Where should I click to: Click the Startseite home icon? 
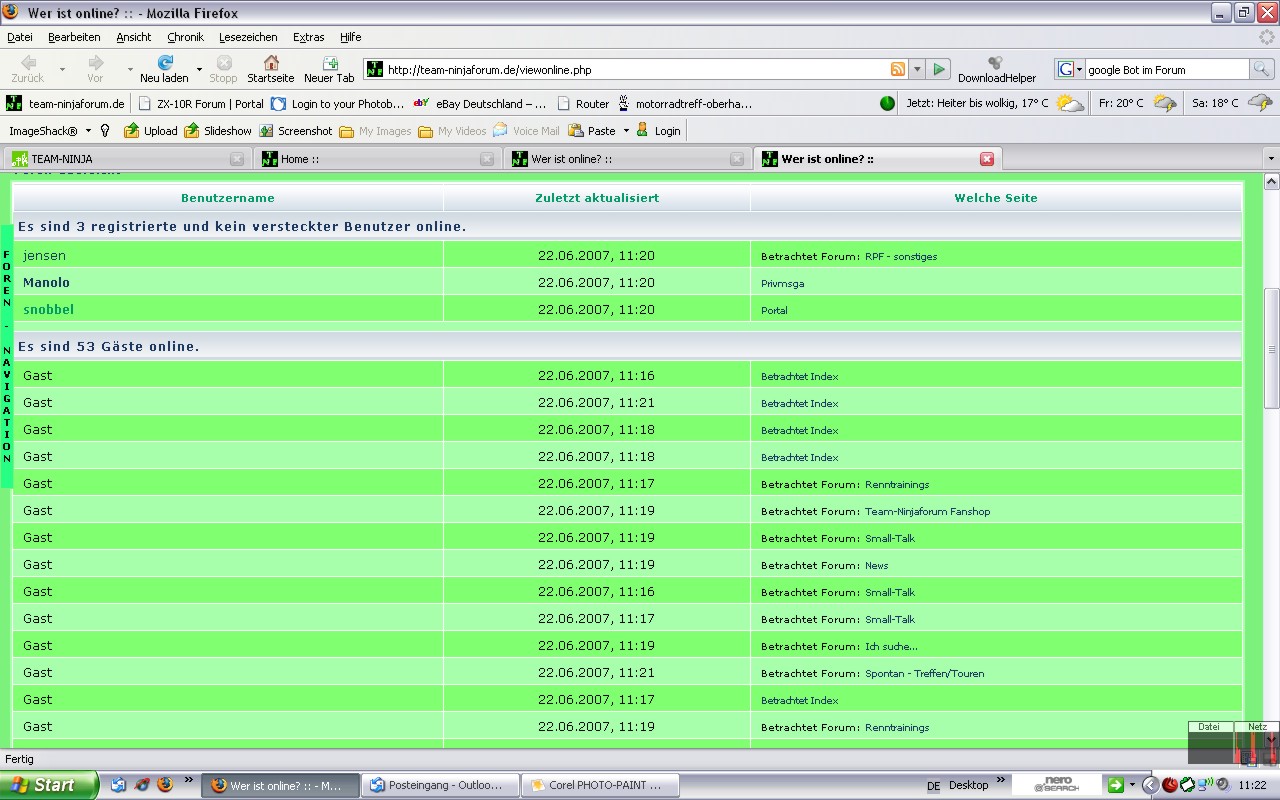tap(270, 63)
